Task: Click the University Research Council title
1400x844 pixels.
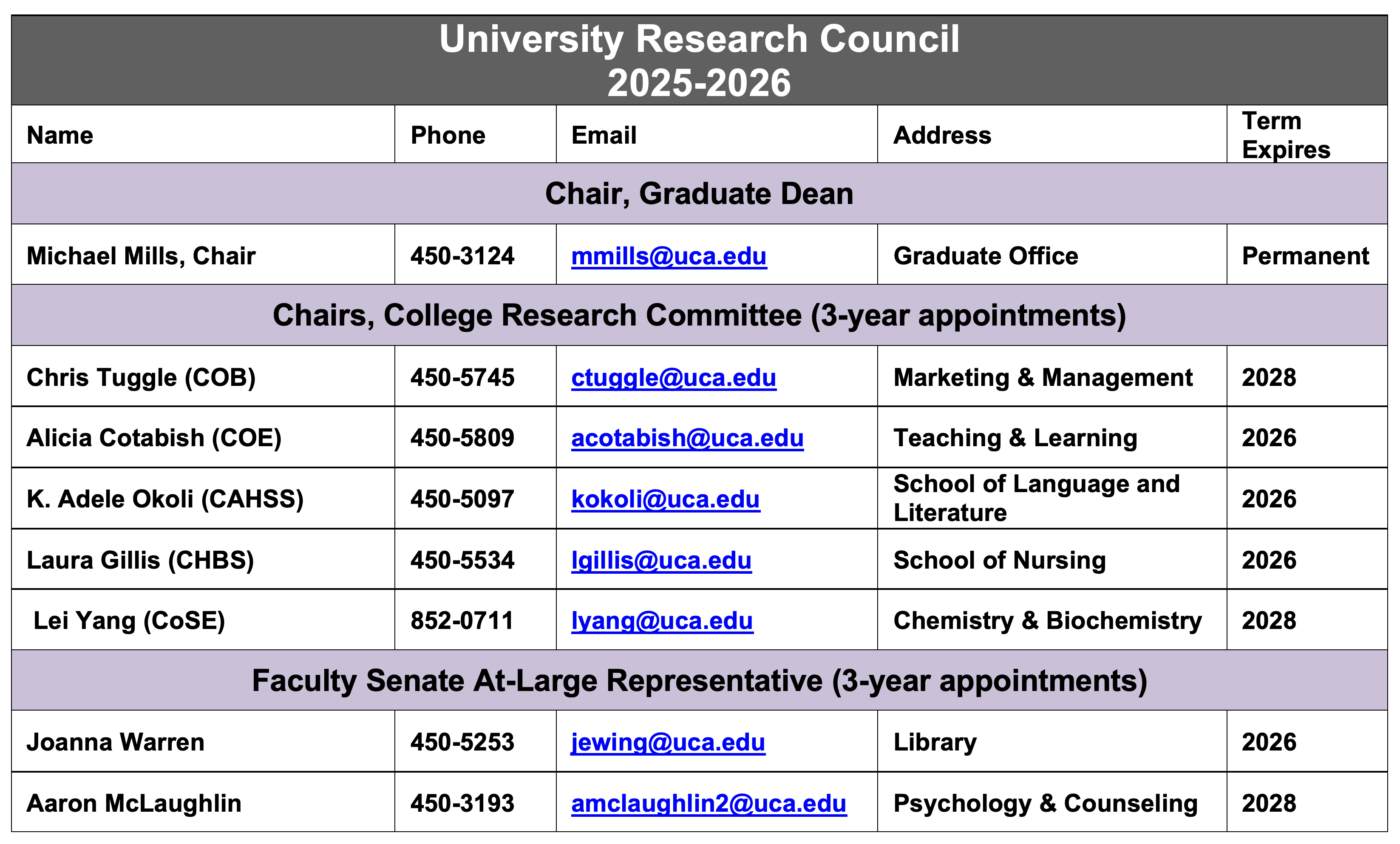Action: pyautogui.click(x=699, y=39)
